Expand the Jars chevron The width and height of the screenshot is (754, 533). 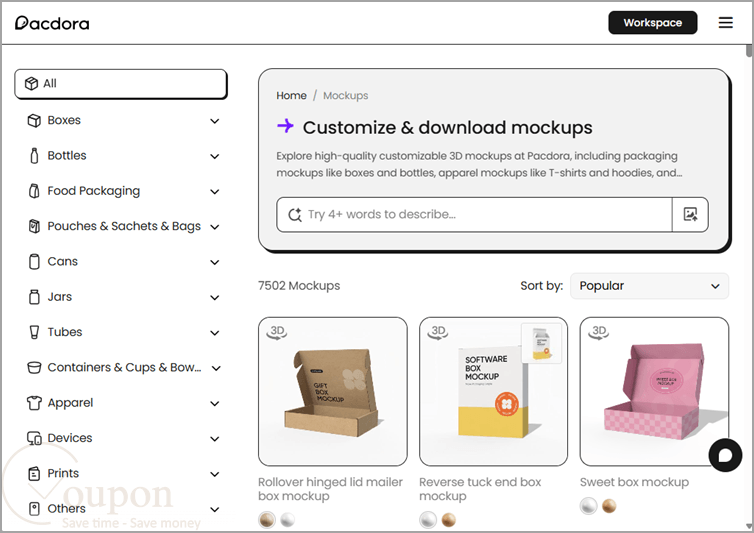point(214,298)
